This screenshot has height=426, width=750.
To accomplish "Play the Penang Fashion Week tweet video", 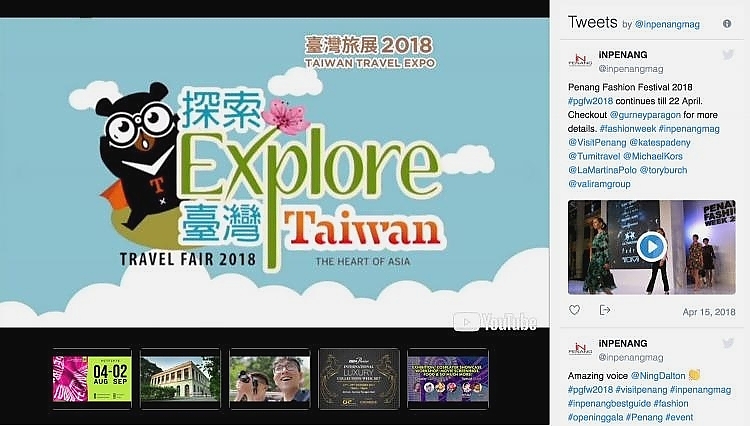I will click(651, 247).
